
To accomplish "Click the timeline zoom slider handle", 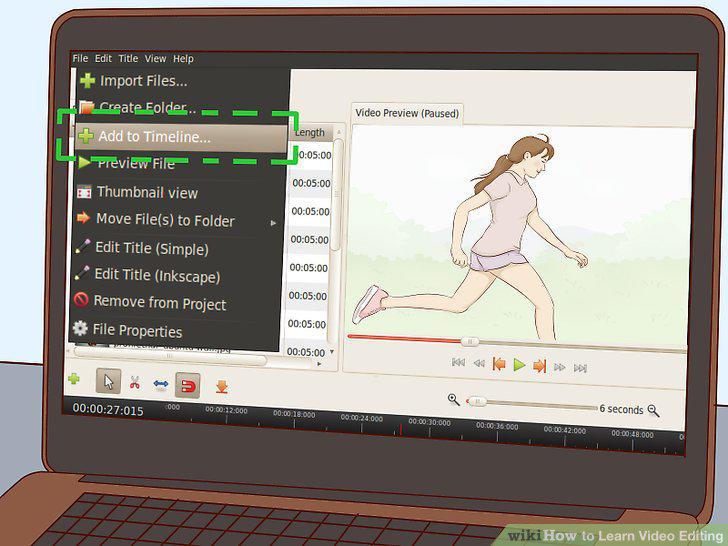I will coord(476,401).
